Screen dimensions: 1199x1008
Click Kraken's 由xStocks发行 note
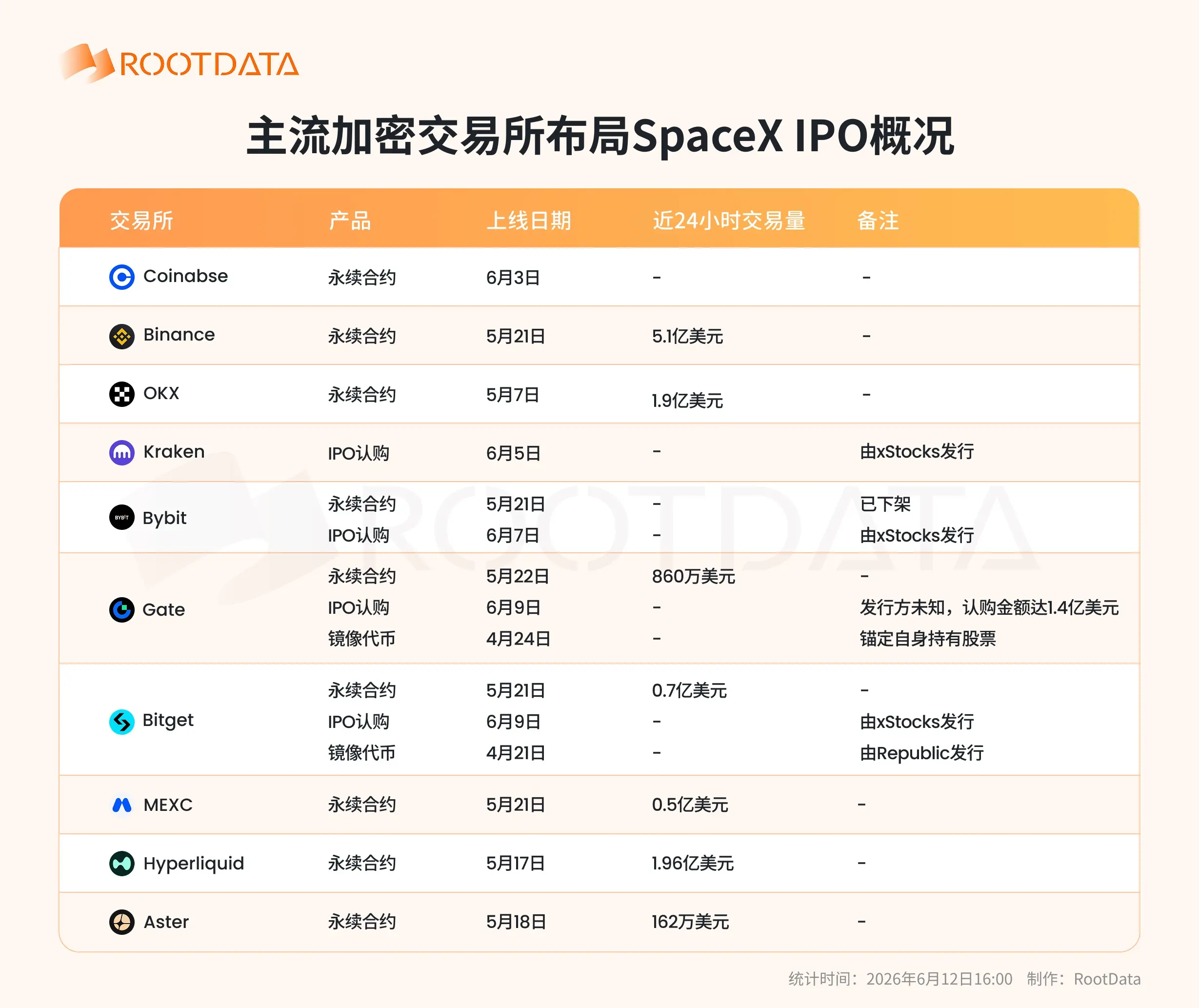click(x=918, y=452)
